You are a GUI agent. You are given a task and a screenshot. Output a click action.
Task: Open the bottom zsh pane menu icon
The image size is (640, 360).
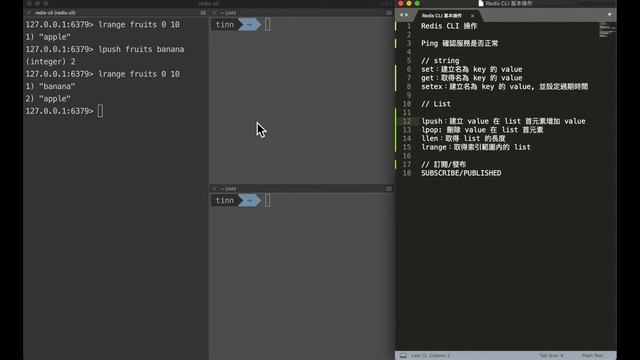[x=389, y=189]
